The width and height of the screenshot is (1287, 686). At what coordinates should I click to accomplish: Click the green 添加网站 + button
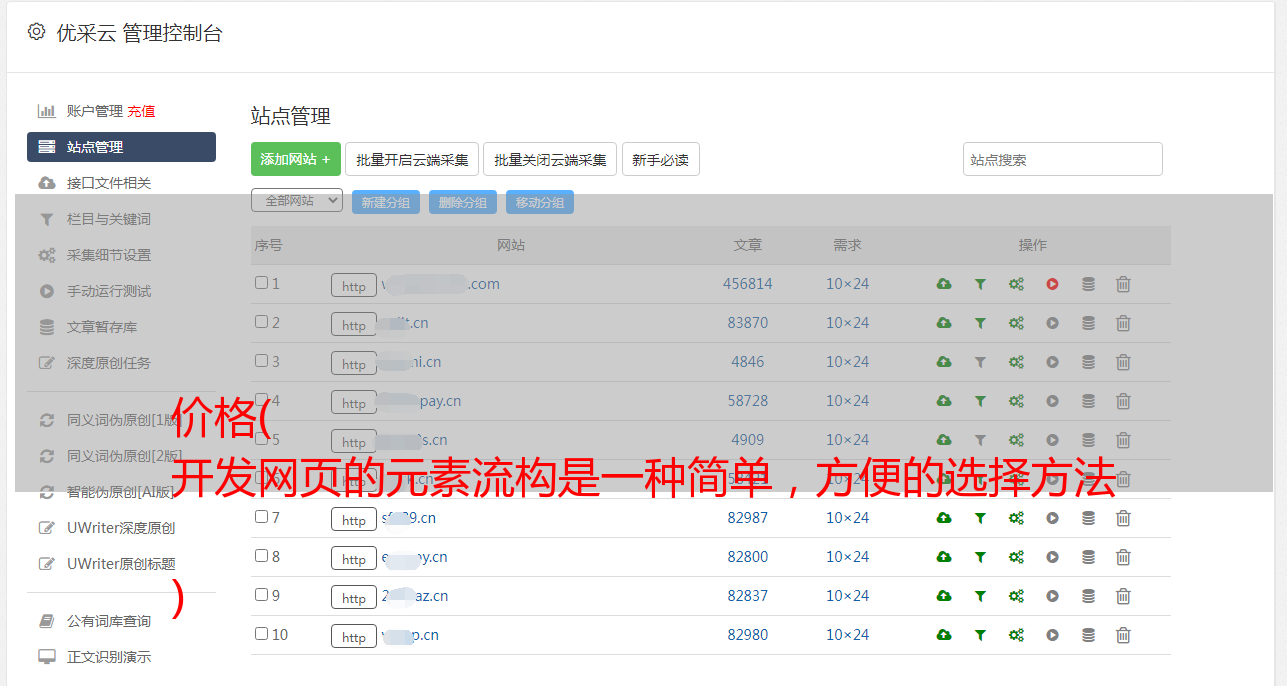point(295,159)
